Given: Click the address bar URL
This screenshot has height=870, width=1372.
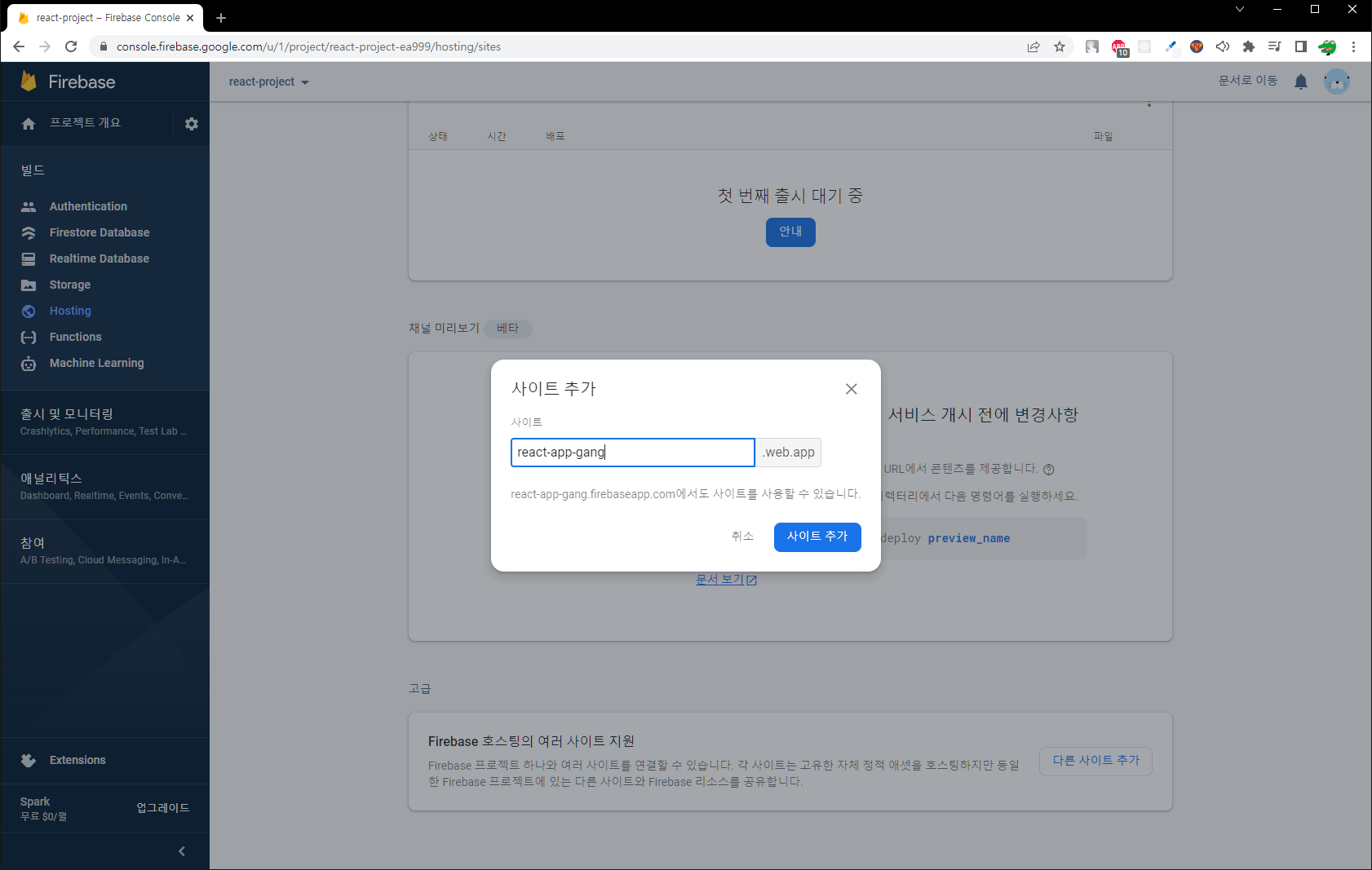Looking at the screenshot, I should 308,46.
